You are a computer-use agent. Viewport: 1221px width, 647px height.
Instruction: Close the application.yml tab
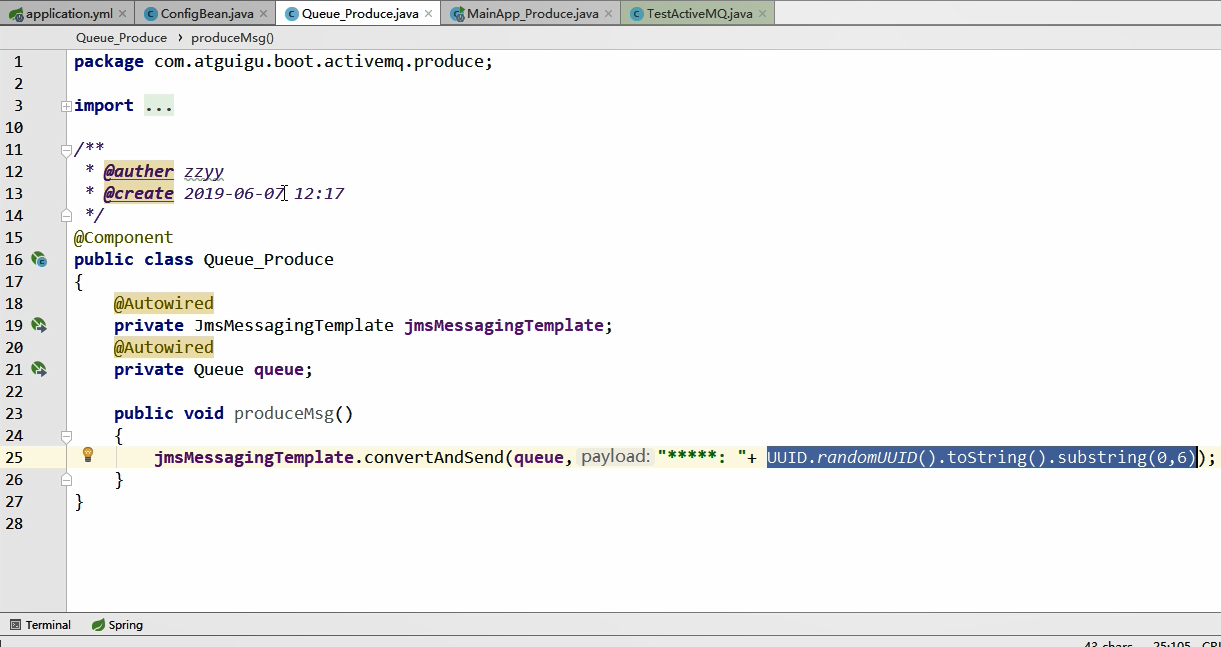click(122, 14)
